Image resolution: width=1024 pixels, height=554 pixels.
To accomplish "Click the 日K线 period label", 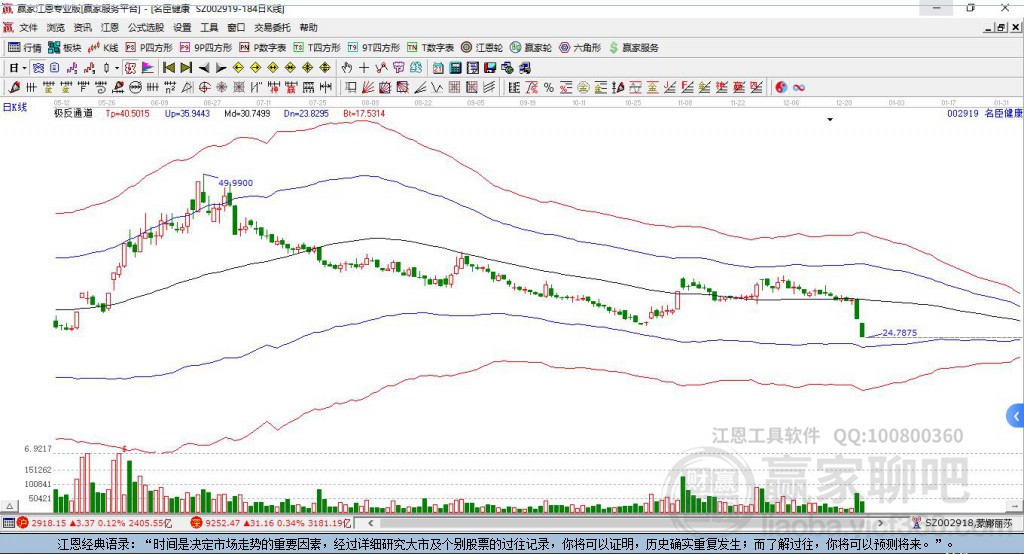I will (x=14, y=107).
